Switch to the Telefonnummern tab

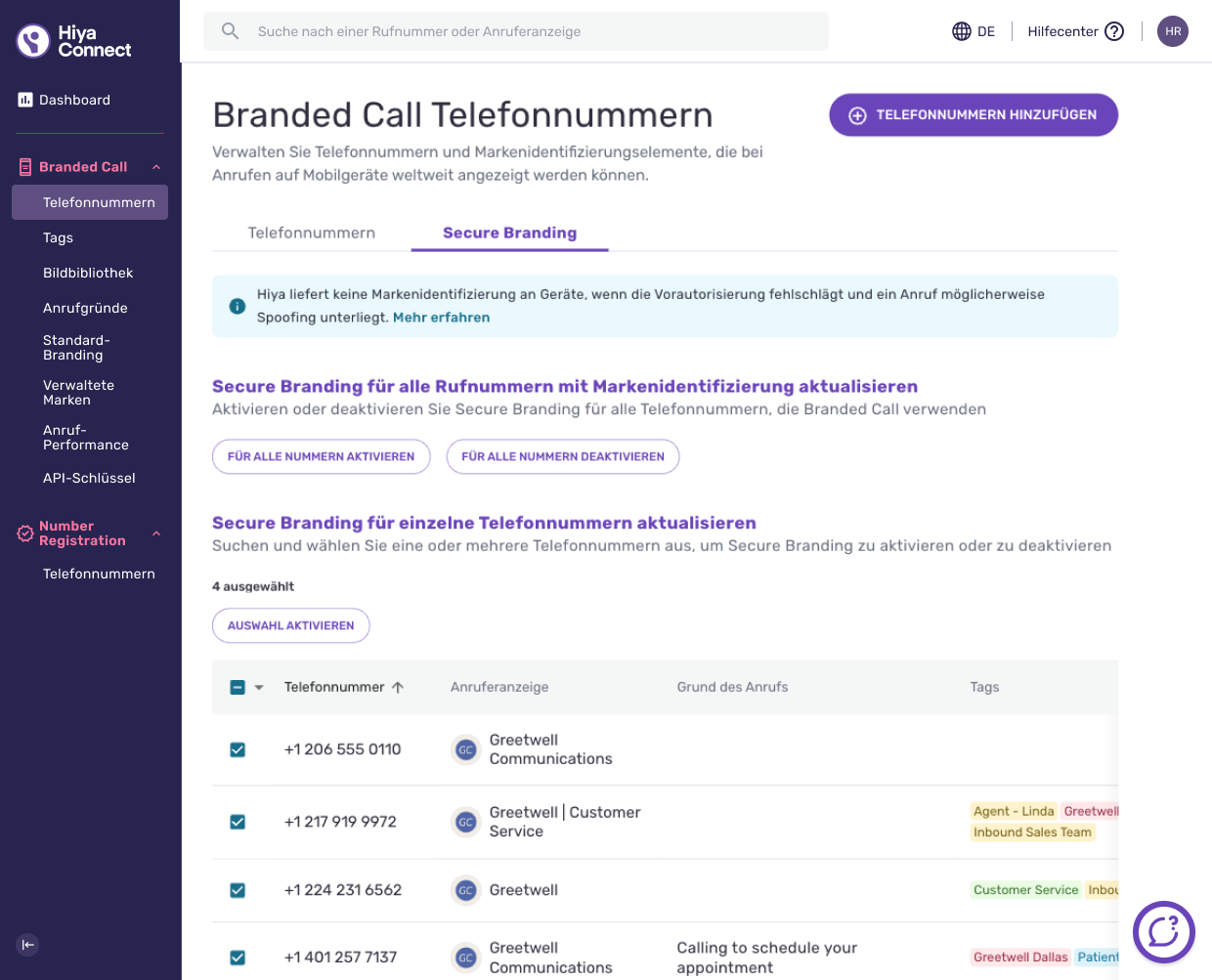(312, 233)
